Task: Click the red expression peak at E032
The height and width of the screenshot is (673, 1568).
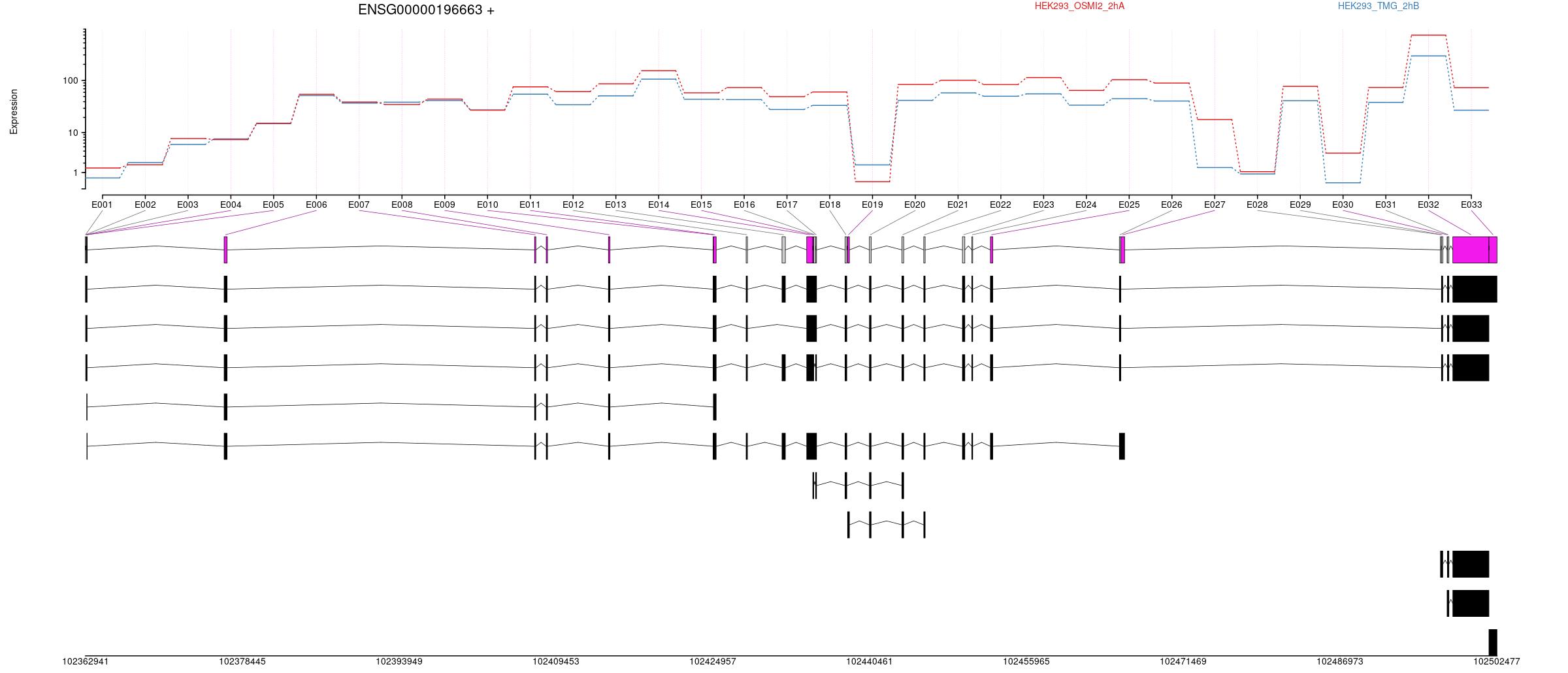Action: click(x=1428, y=35)
